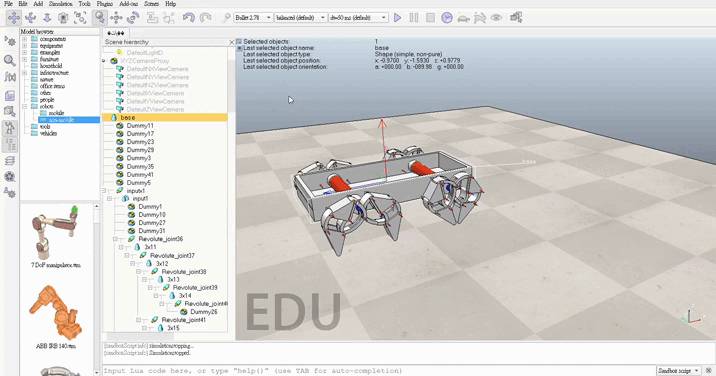Open the Simulation menu
The height and width of the screenshot is (376, 716).
[60, 4]
